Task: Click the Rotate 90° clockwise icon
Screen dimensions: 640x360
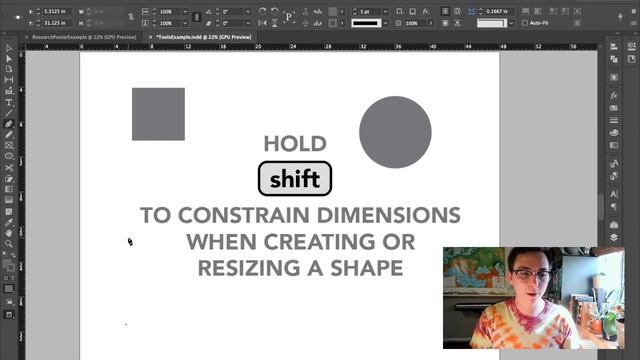Action: click(262, 11)
